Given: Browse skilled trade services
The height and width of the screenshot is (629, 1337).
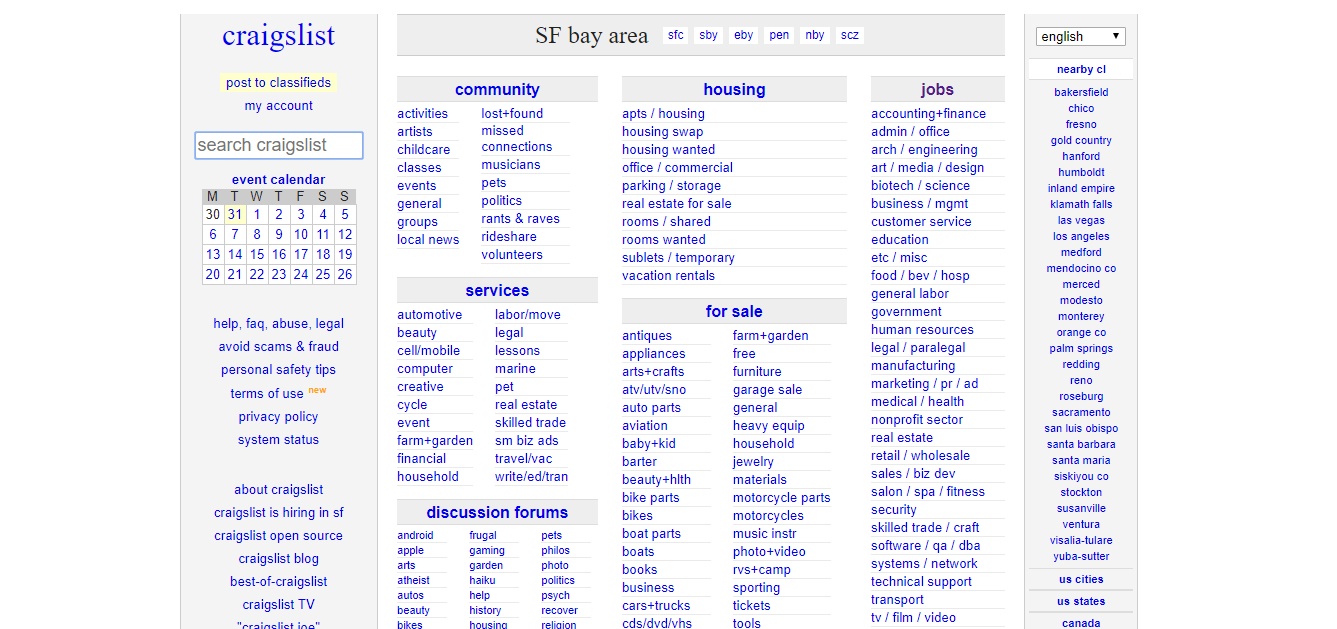Looking at the screenshot, I should (531, 423).
